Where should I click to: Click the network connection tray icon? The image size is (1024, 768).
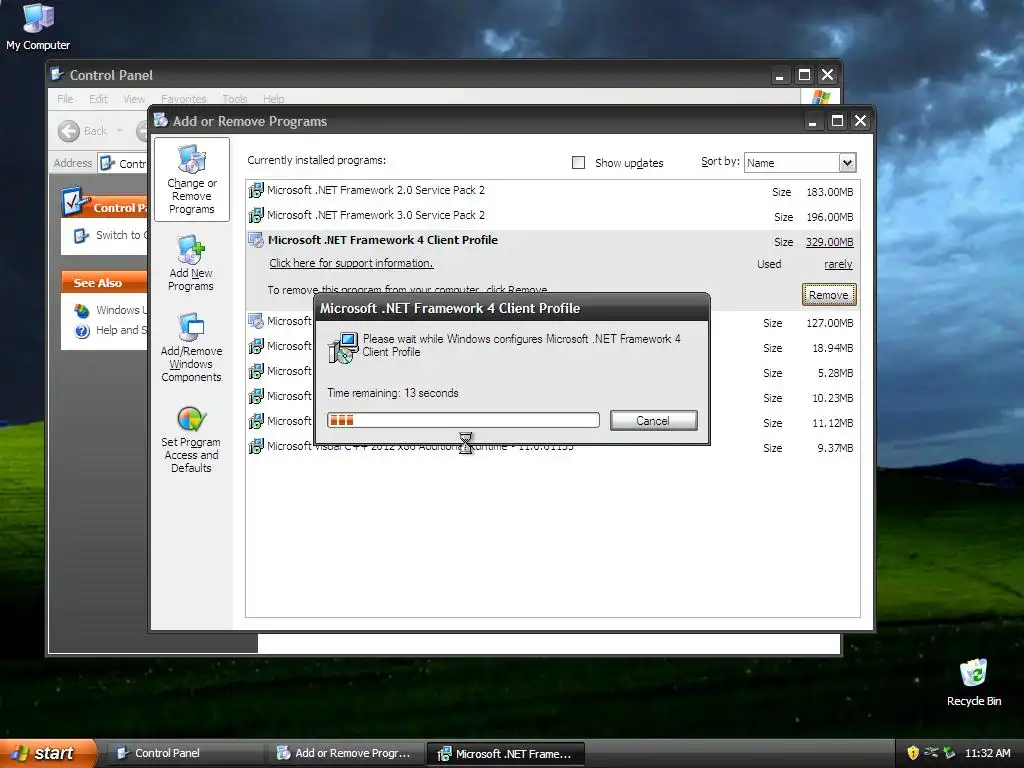tap(931, 753)
